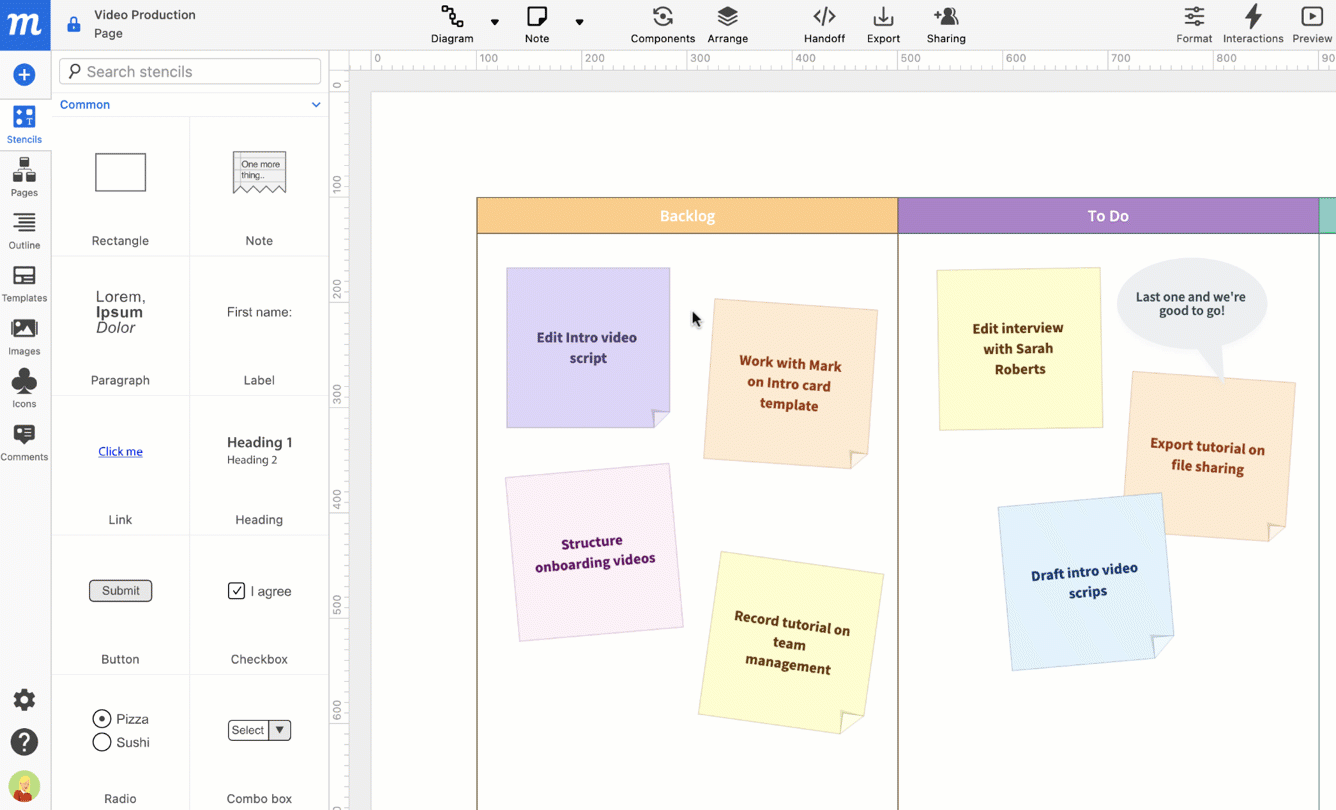Start Preview mode

tap(1311, 24)
